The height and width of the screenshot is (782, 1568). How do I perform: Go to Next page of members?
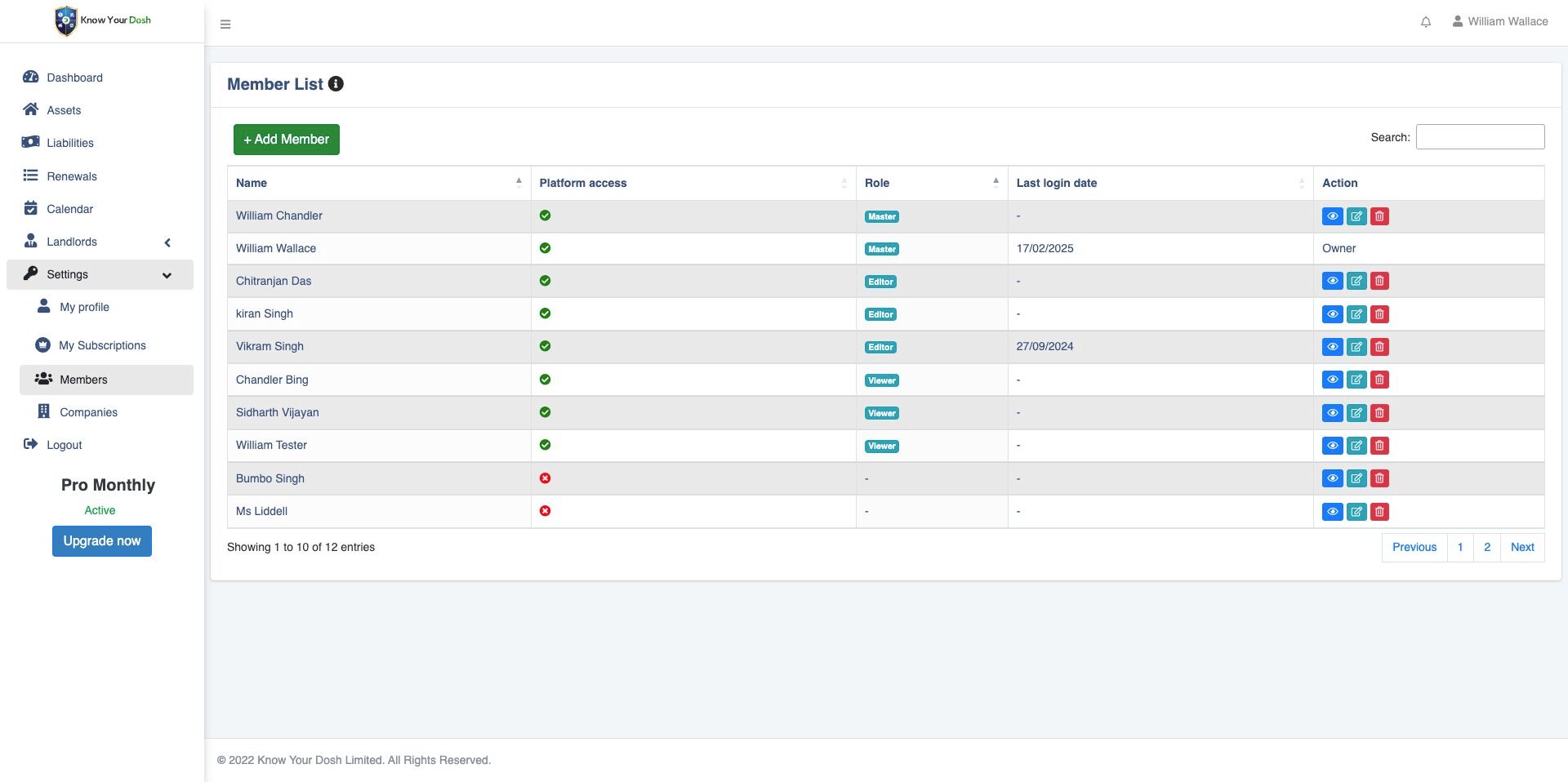[1522, 548]
